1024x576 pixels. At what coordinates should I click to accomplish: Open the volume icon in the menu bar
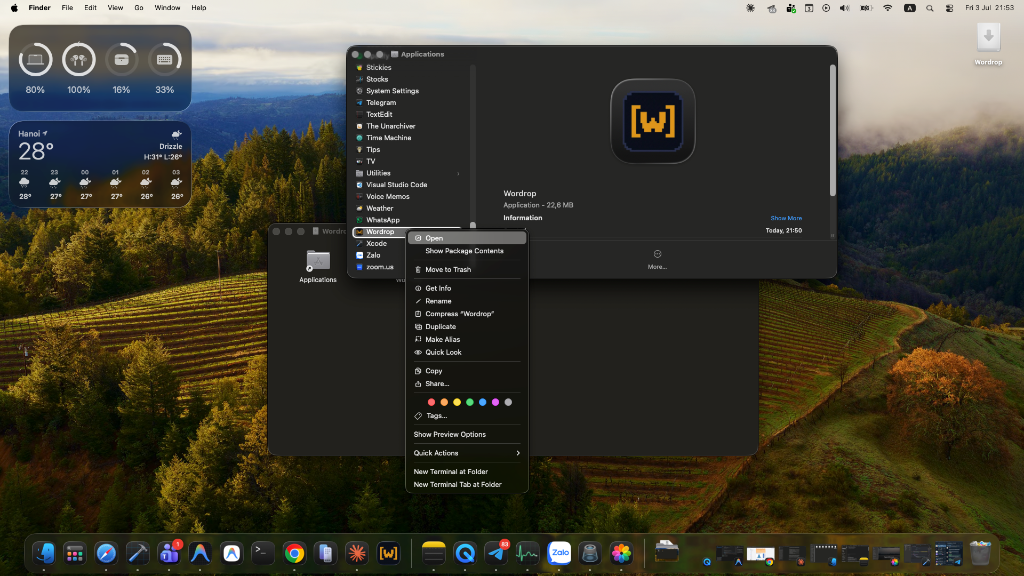[x=844, y=8]
